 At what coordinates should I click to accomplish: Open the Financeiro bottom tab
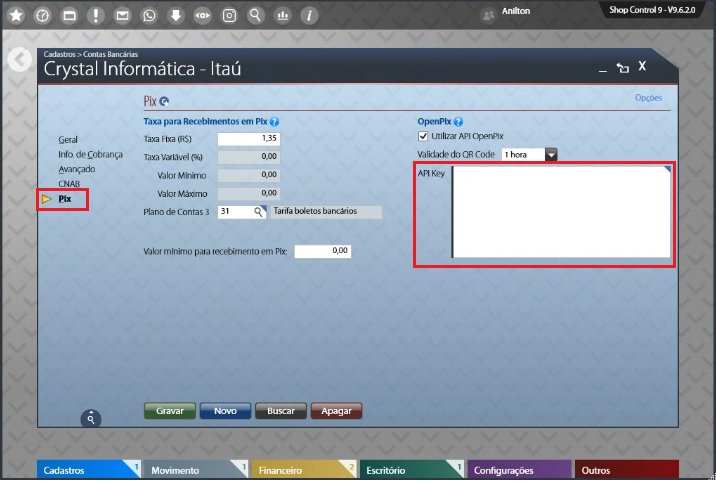tap(294, 470)
